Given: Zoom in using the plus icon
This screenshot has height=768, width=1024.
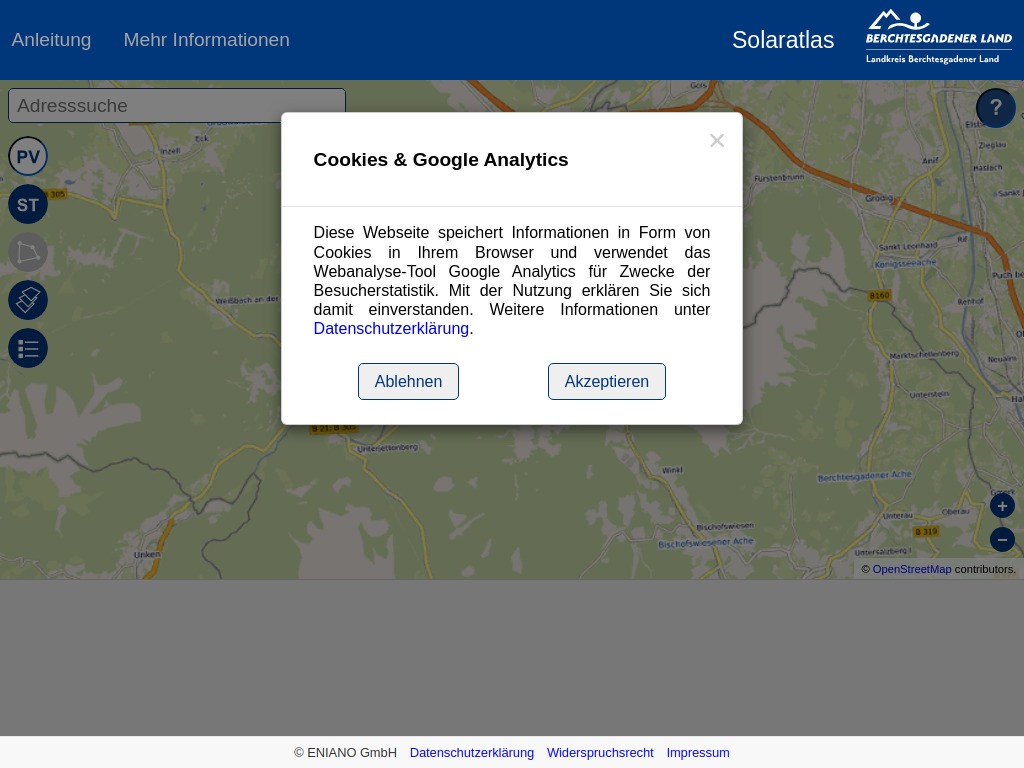Looking at the screenshot, I should [1001, 505].
